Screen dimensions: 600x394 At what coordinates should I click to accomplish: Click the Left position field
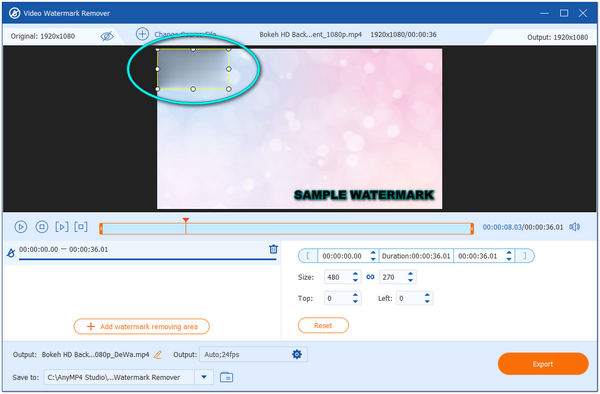pos(409,298)
